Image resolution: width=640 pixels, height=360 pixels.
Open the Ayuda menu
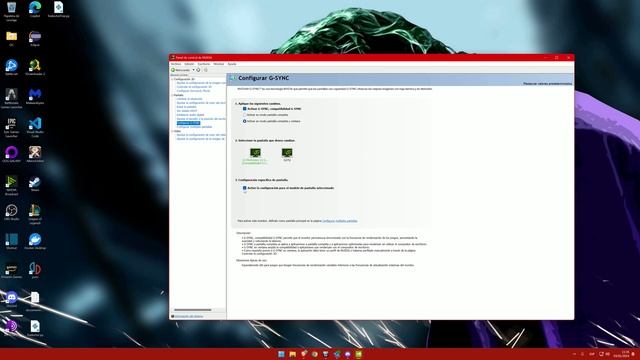click(232, 64)
